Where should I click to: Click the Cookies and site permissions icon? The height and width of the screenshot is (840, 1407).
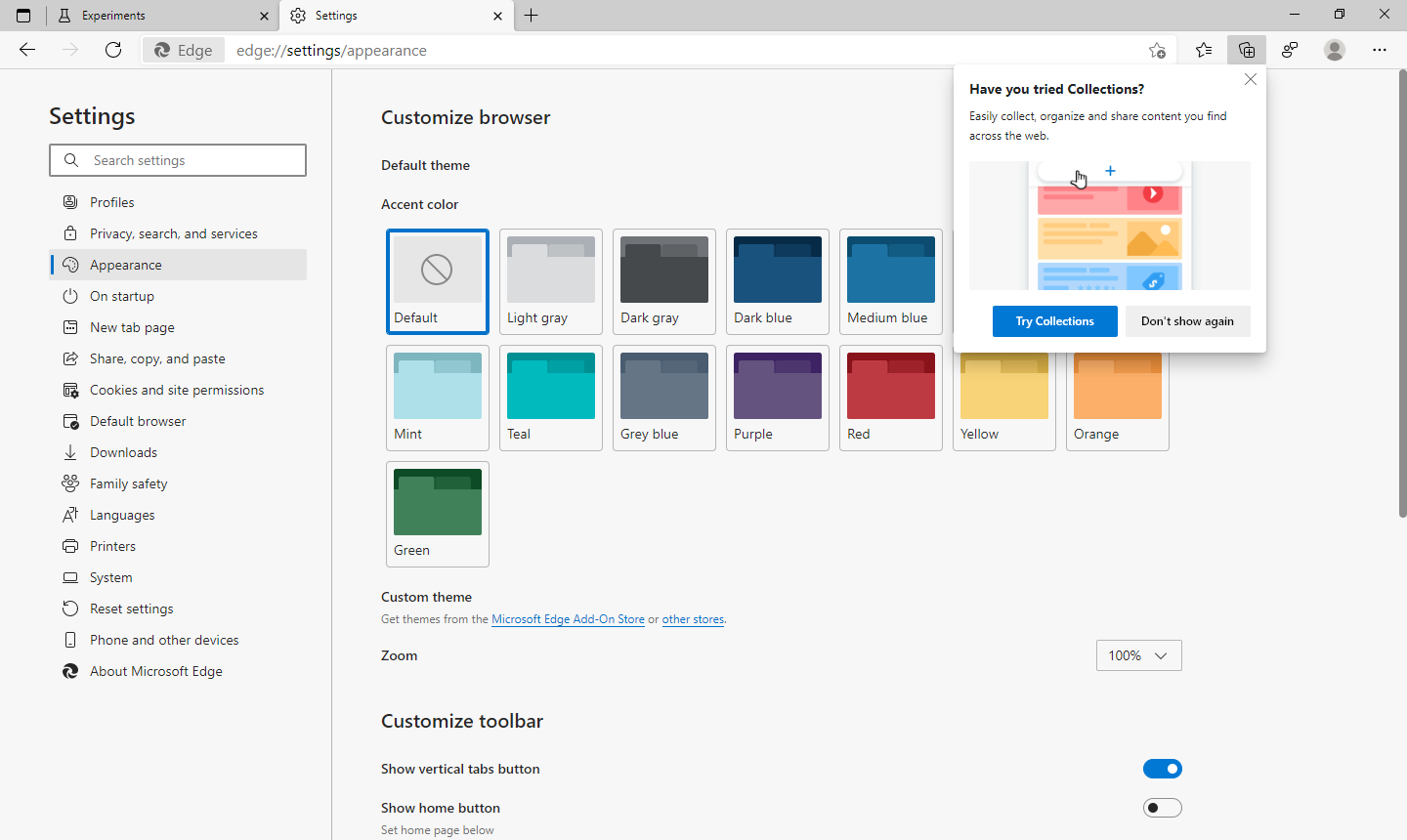(70, 390)
